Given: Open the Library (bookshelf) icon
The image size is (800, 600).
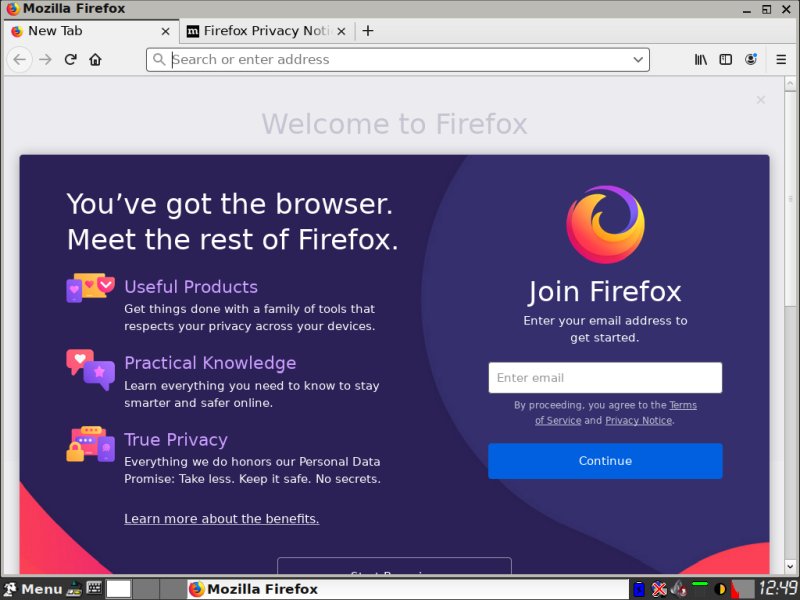Looking at the screenshot, I should [700, 60].
